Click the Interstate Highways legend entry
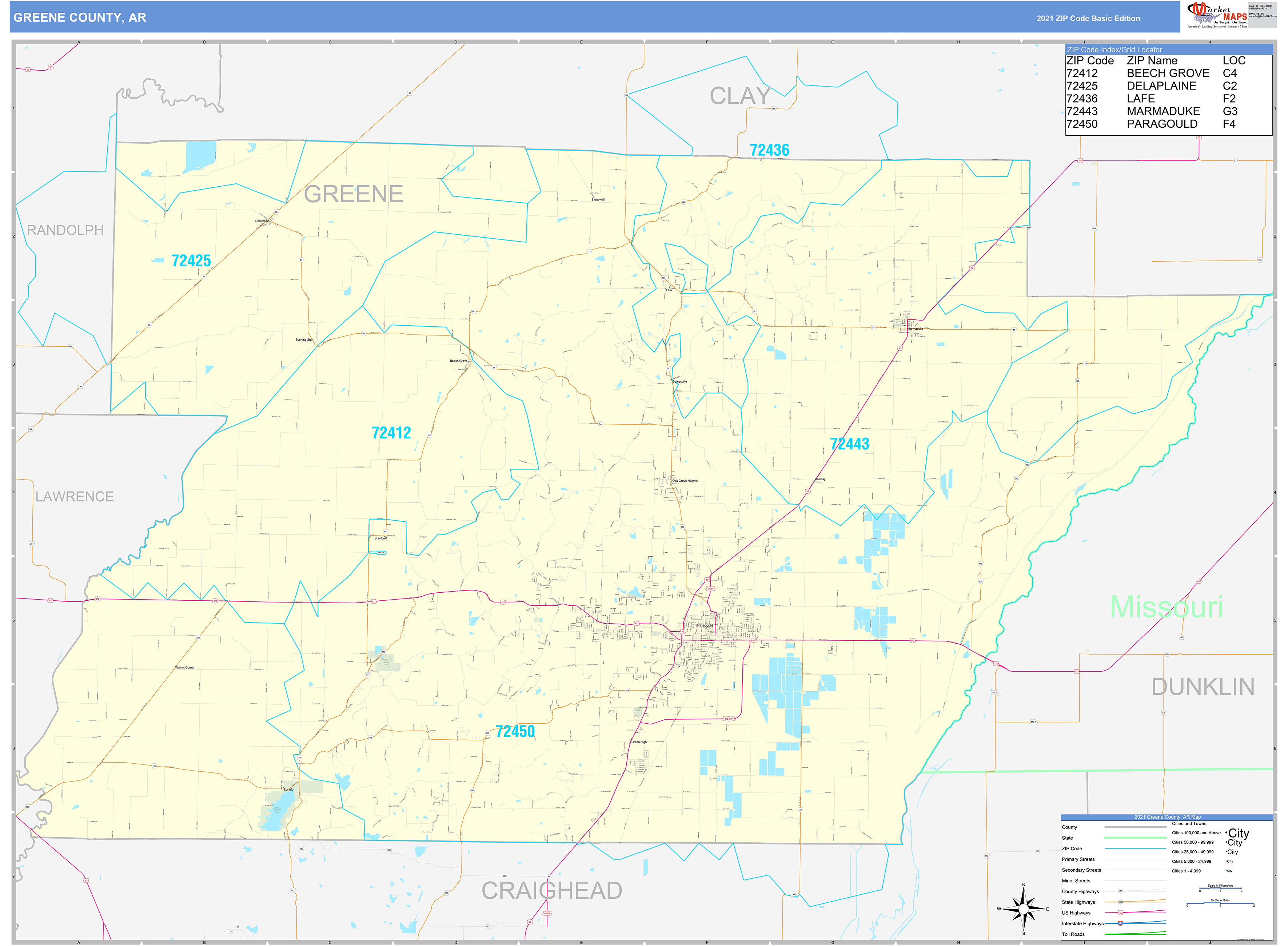 [1082, 924]
